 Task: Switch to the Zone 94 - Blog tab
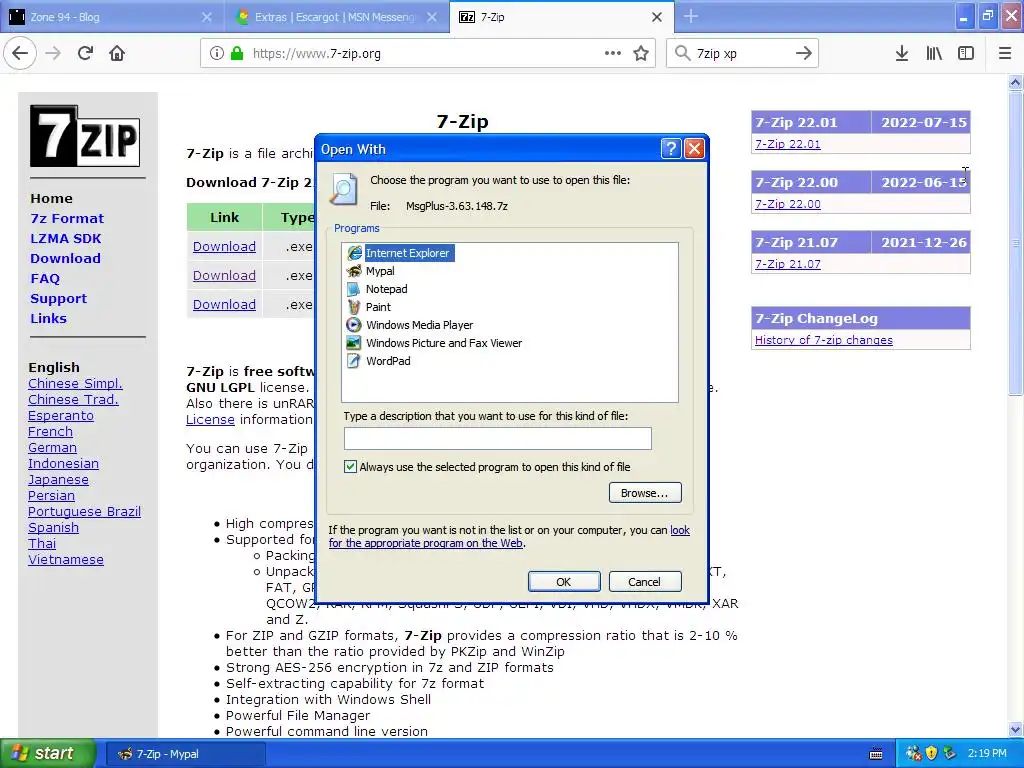[x=111, y=17]
